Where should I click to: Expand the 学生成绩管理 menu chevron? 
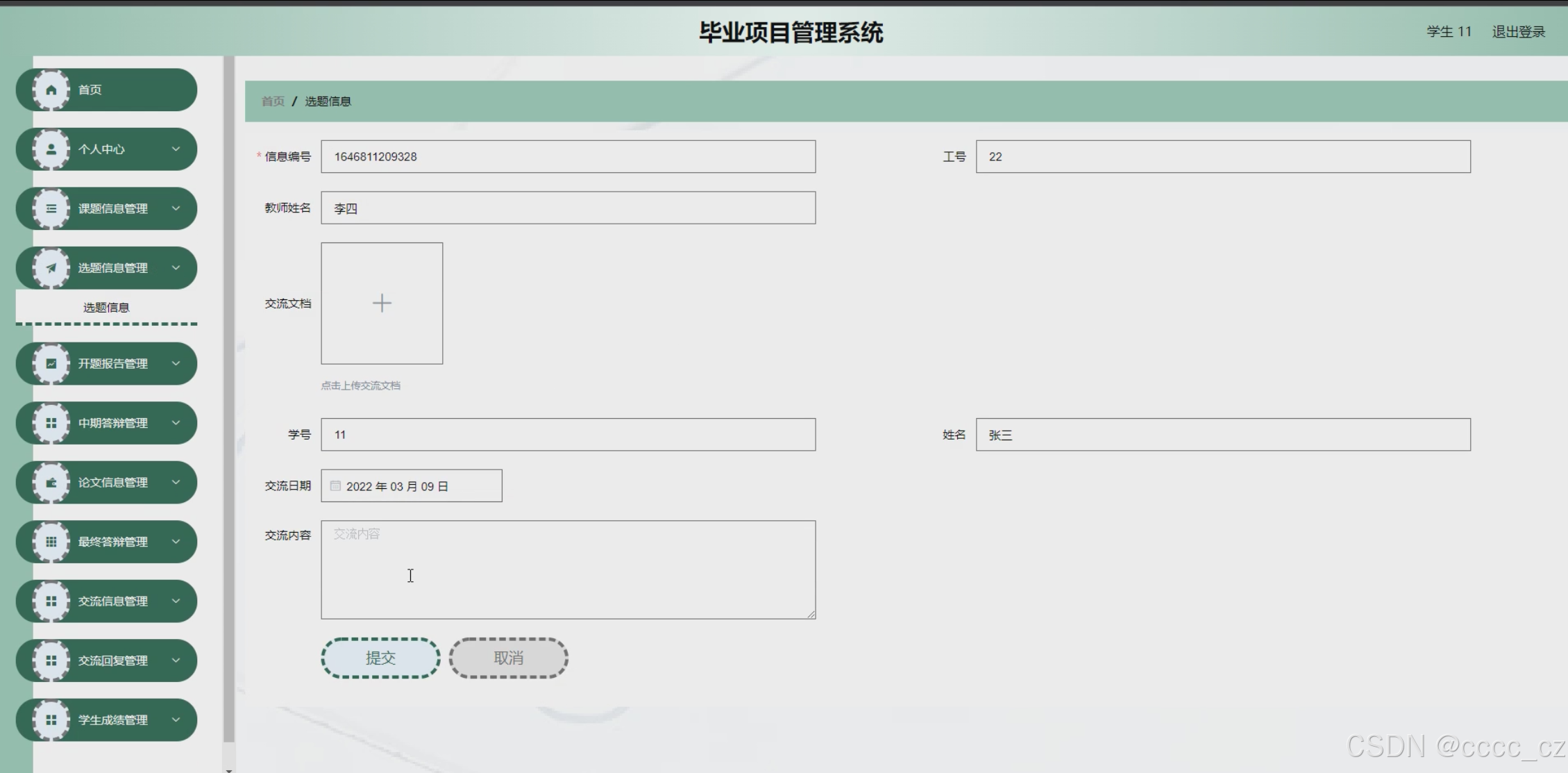point(176,720)
